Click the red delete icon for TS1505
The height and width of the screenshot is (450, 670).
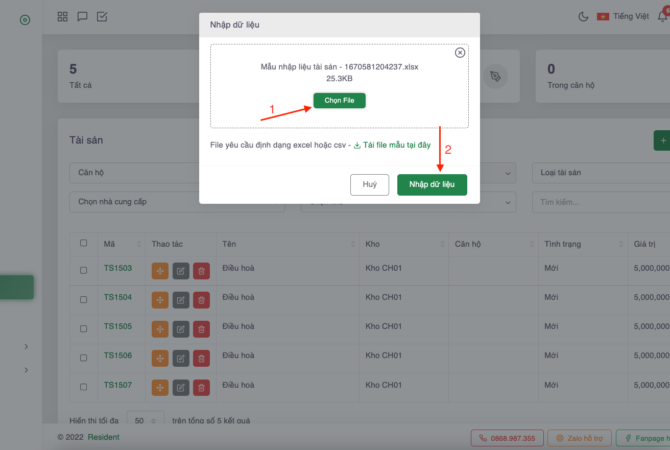pyautogui.click(x=201, y=328)
